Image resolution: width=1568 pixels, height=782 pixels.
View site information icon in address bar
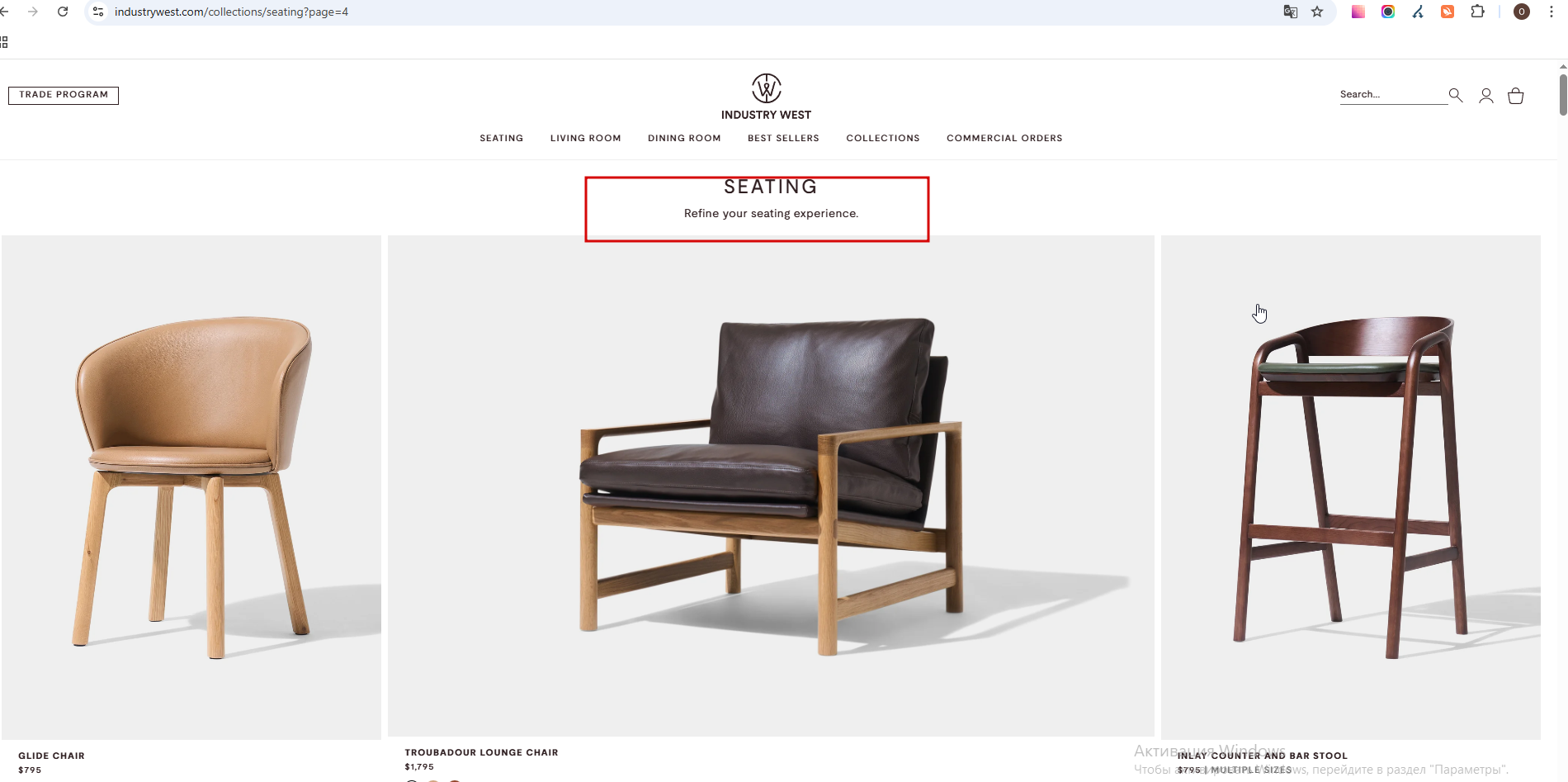tap(98, 12)
